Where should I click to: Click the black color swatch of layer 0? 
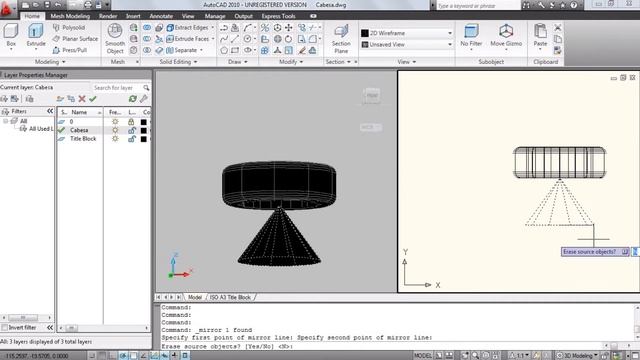[x=143, y=122]
